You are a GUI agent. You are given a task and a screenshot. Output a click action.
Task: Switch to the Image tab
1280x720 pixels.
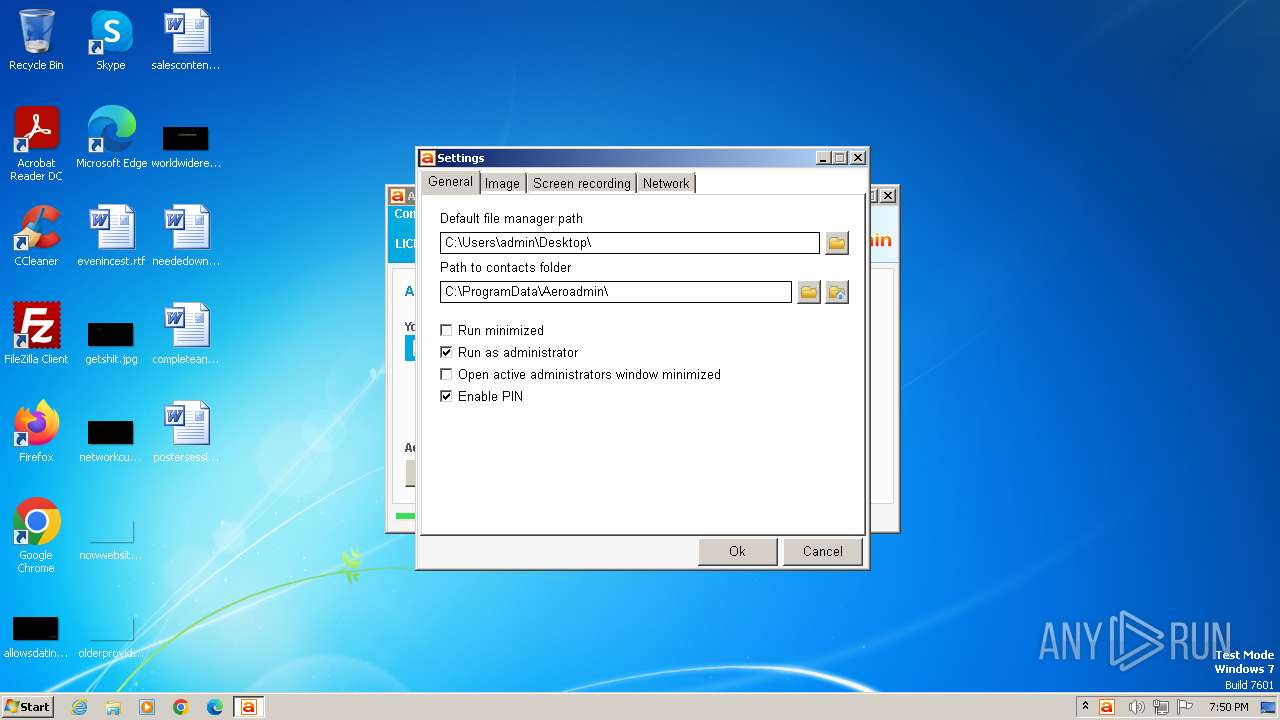(502, 183)
